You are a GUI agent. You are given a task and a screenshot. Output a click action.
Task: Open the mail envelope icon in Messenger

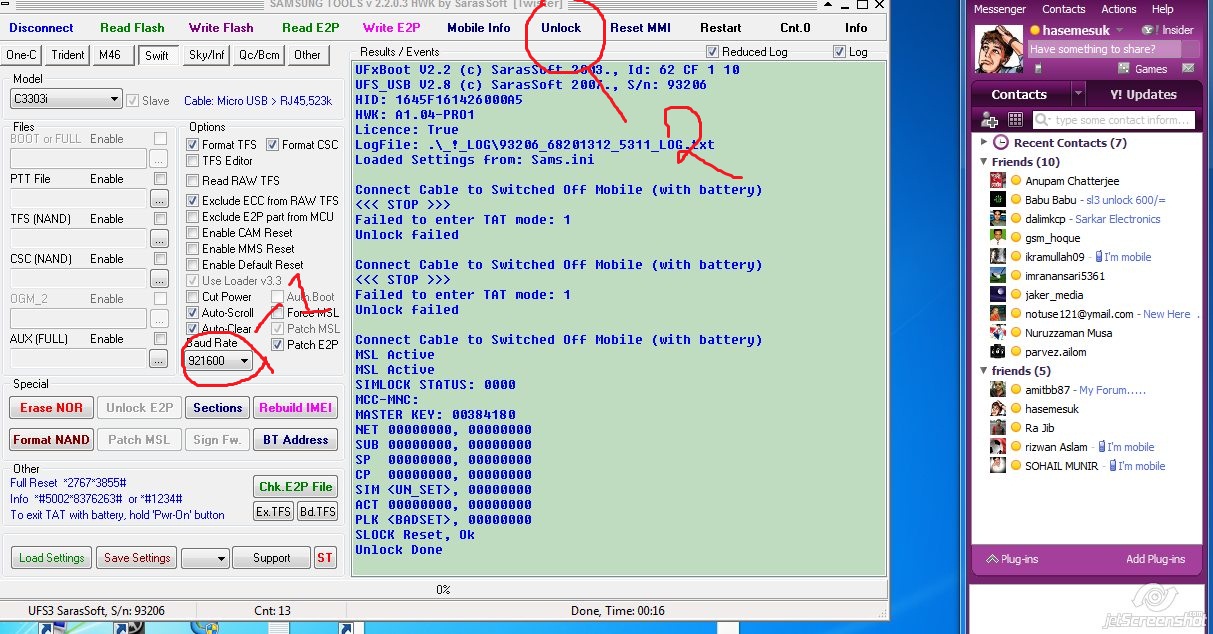click(1188, 69)
